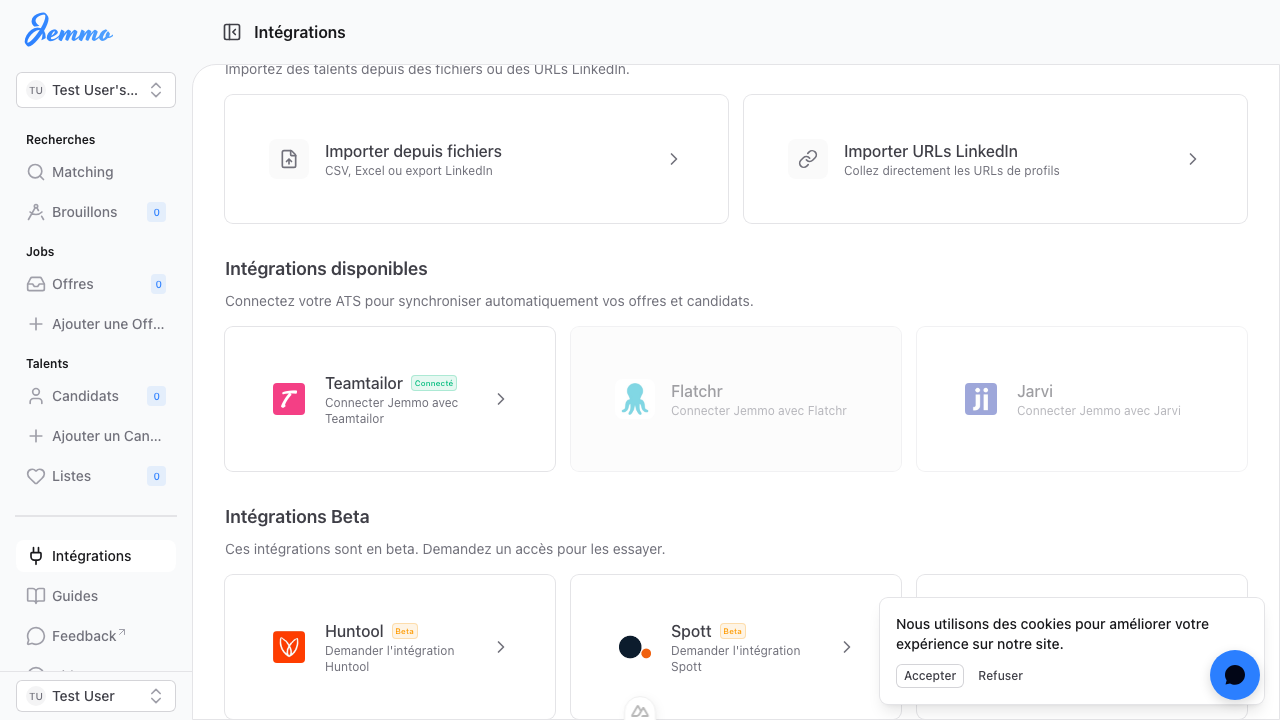
Task: Open Importer URLs LinkedIn via its chevron
Action: tap(1192, 159)
